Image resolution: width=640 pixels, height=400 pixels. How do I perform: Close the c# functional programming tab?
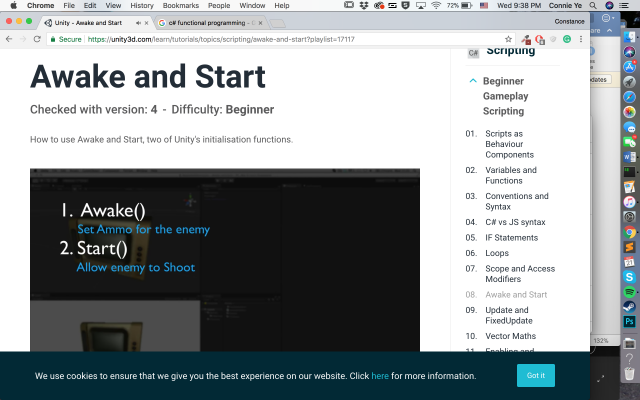pyautogui.click(x=260, y=23)
